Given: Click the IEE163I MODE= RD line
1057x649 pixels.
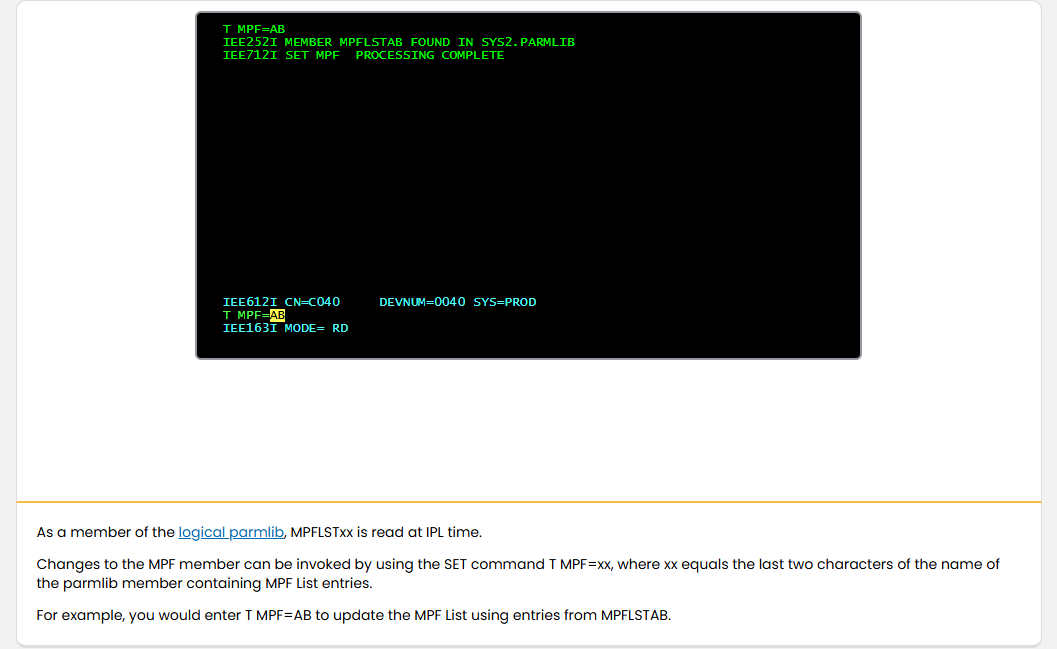Looking at the screenshot, I should point(285,328).
